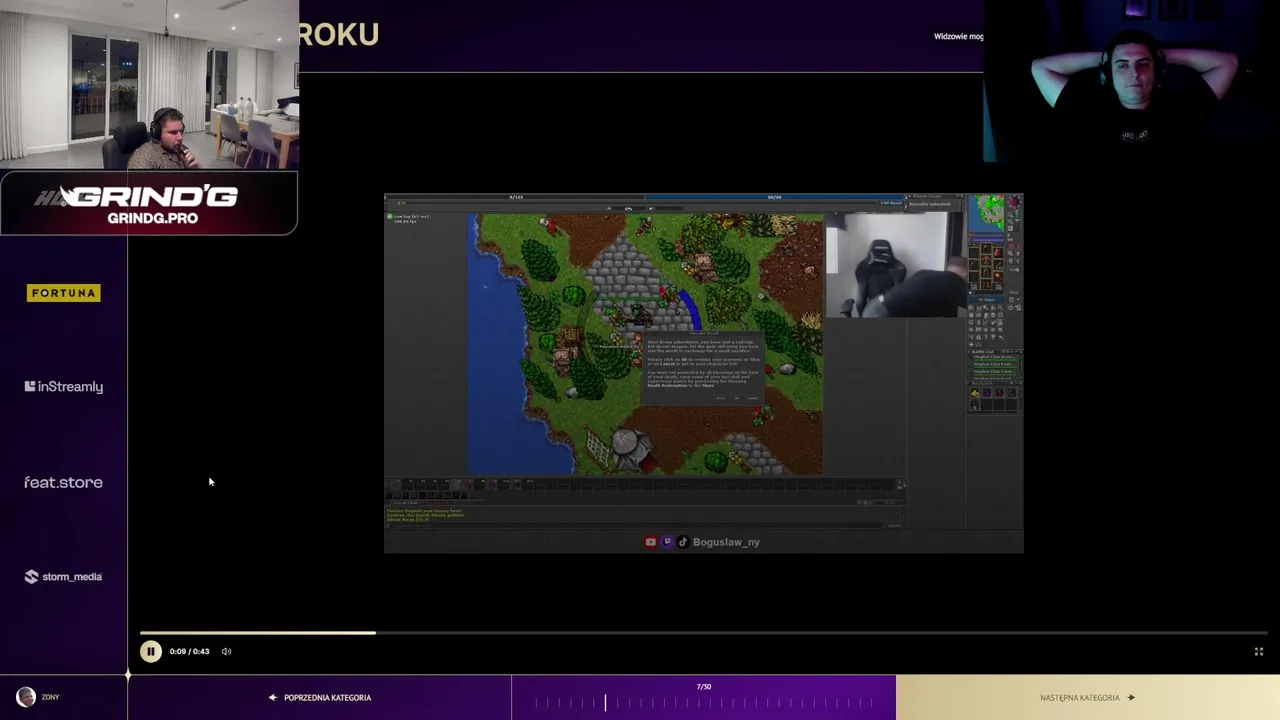Enter fullscreen mode for the video
The width and height of the screenshot is (1280, 720).
[1259, 651]
